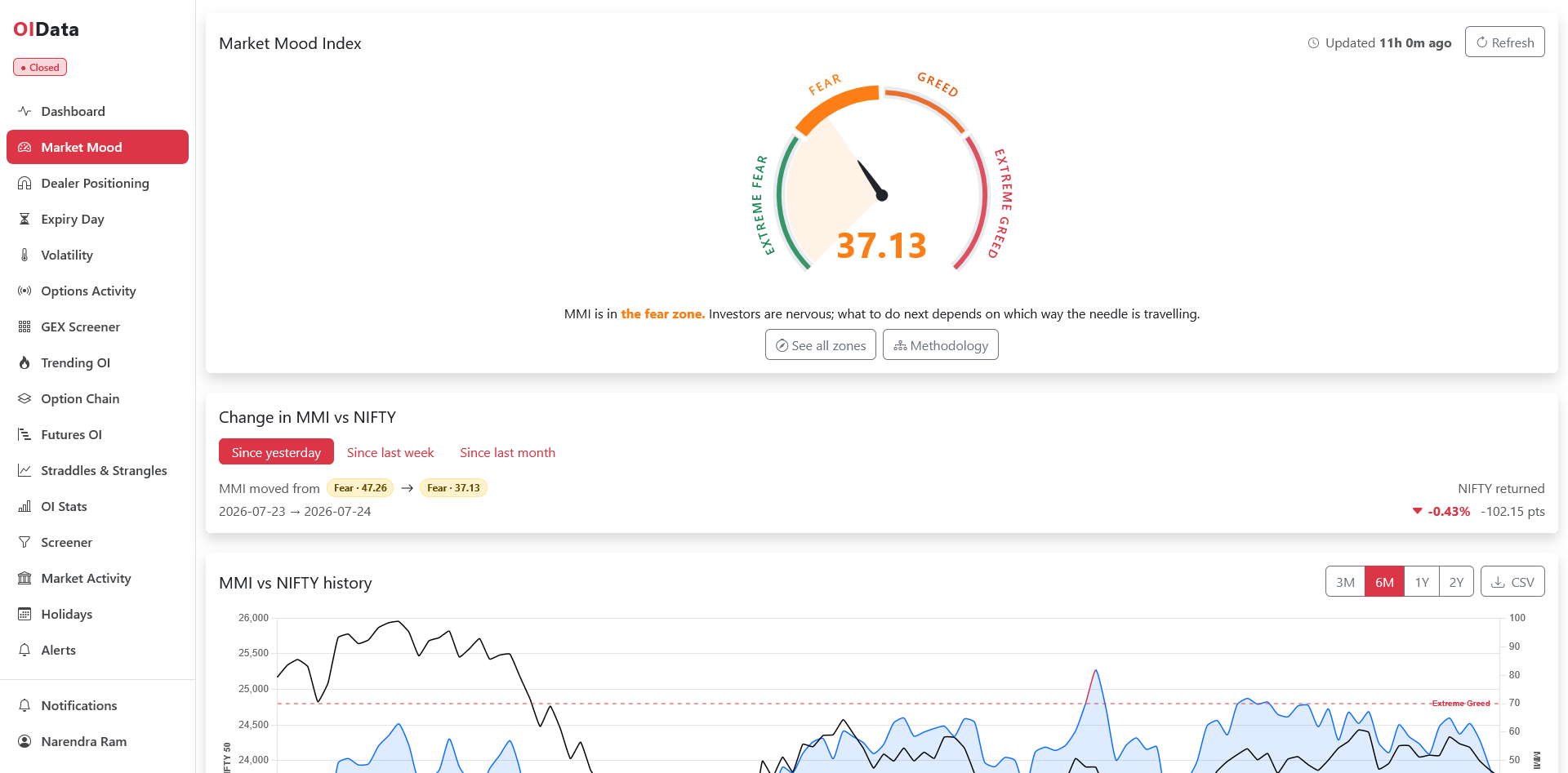Screen dimensions: 1568x773
Task: Click the Fear · 47.26 badge
Action: point(360,488)
